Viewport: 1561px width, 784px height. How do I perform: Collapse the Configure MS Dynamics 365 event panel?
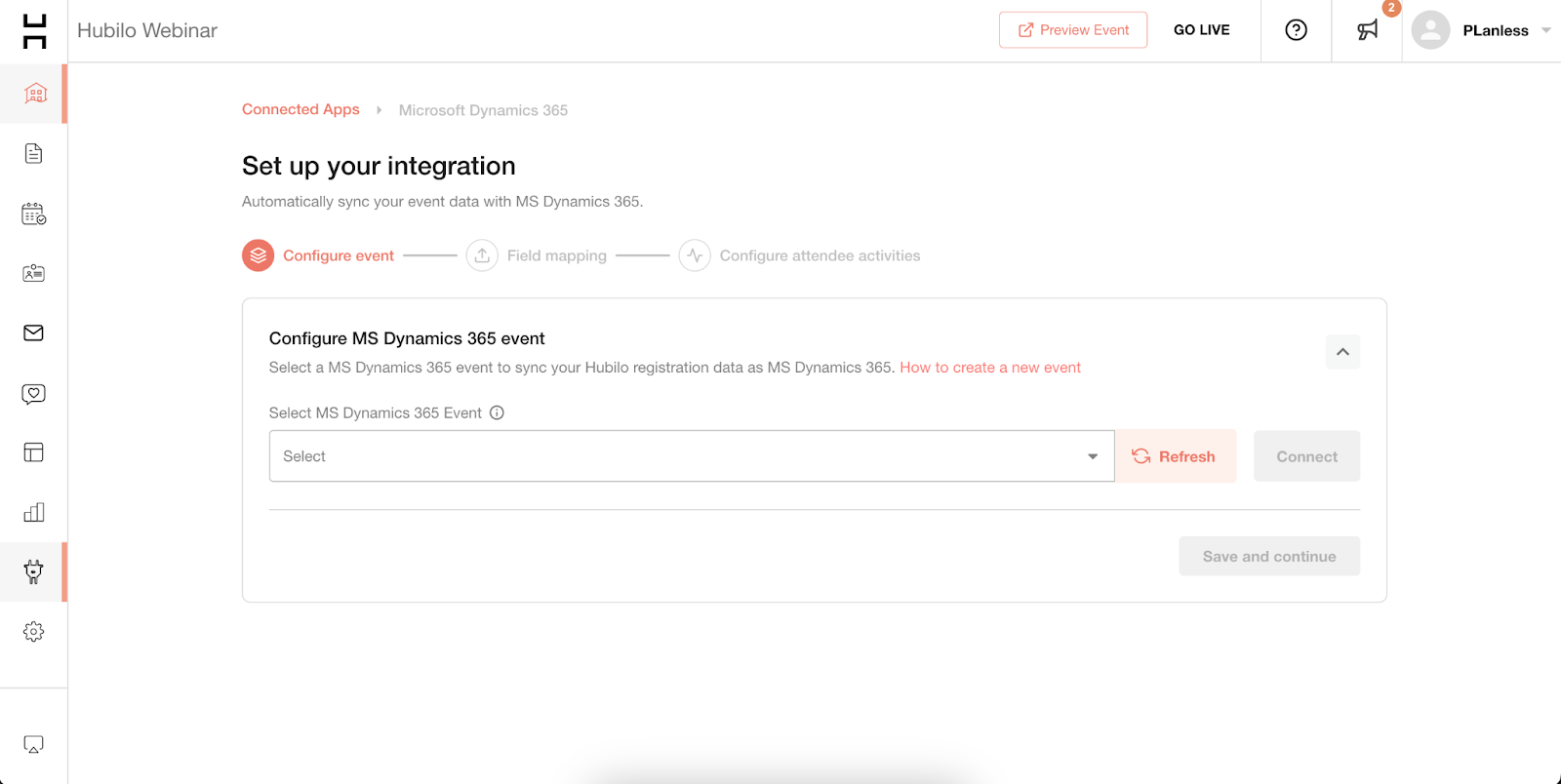point(1342,352)
